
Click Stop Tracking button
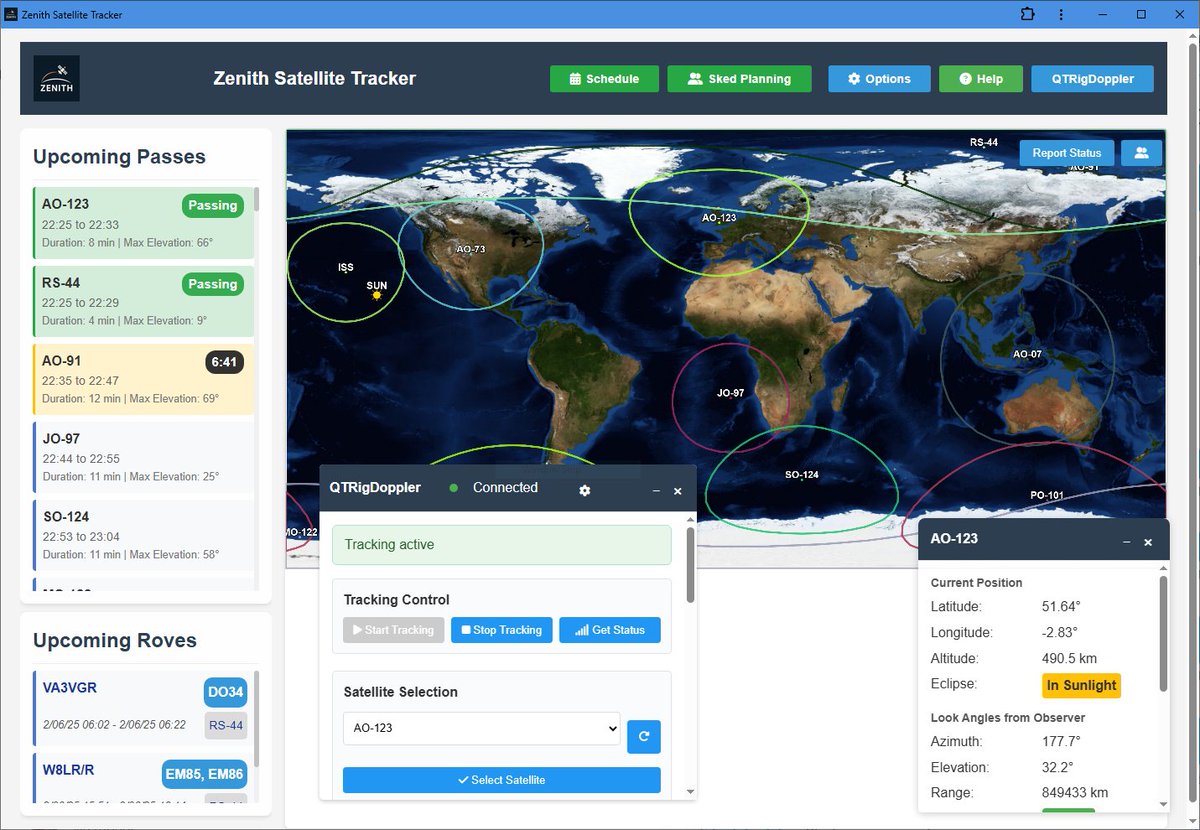click(501, 630)
